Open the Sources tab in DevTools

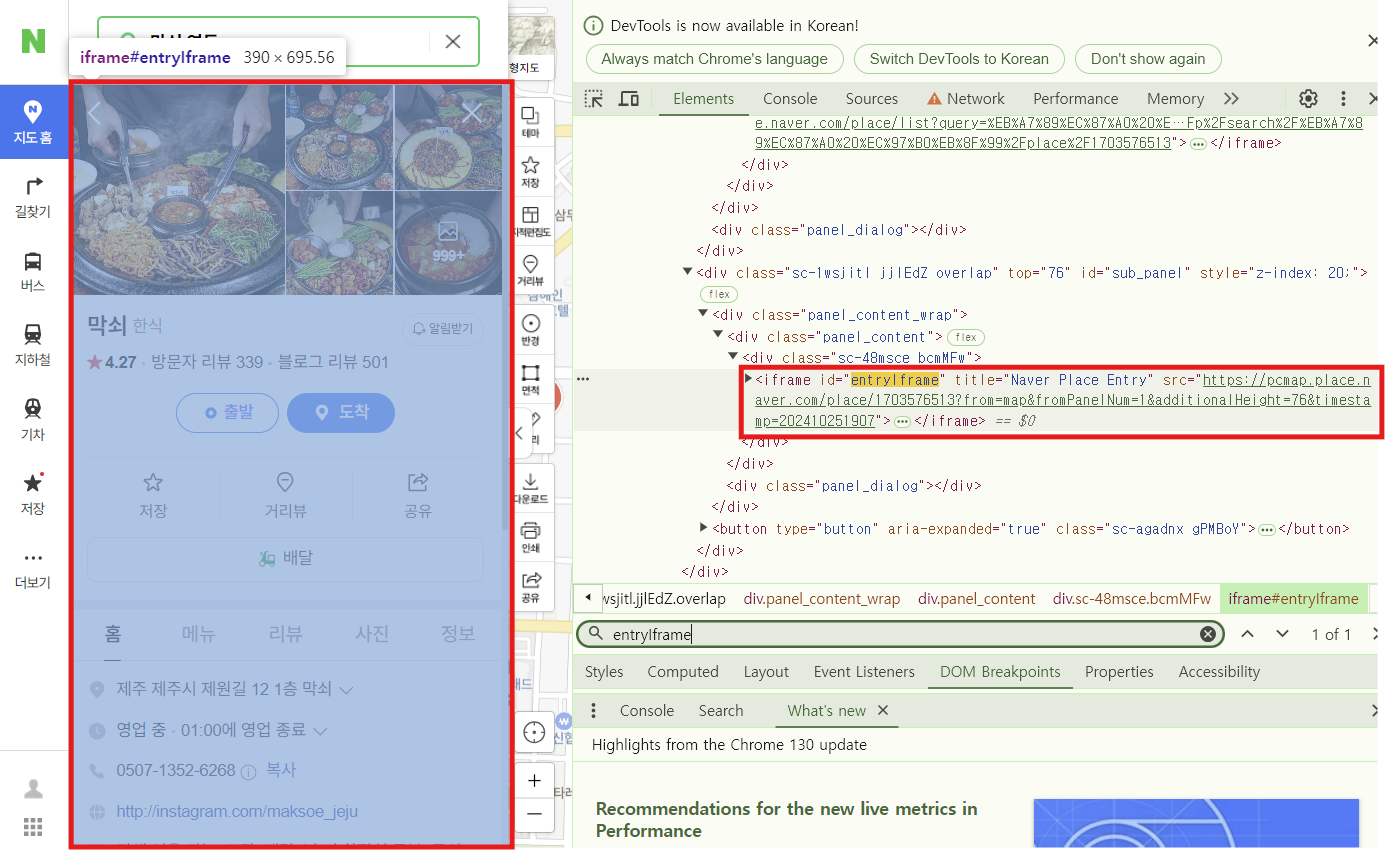tap(872, 98)
